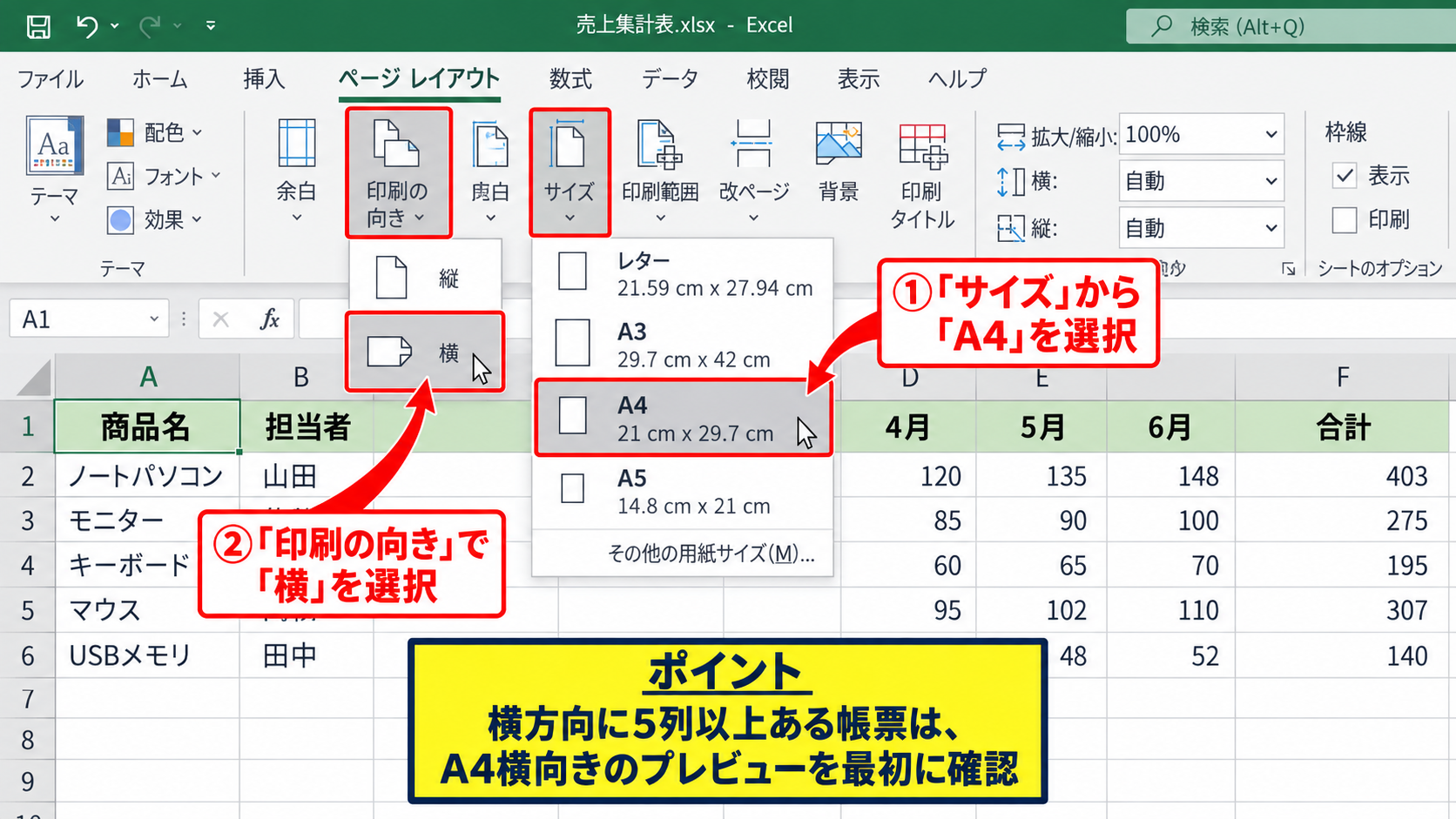The image size is (1456, 819).
Task: Click the cell 田中 in row 6
Action: 307,655
